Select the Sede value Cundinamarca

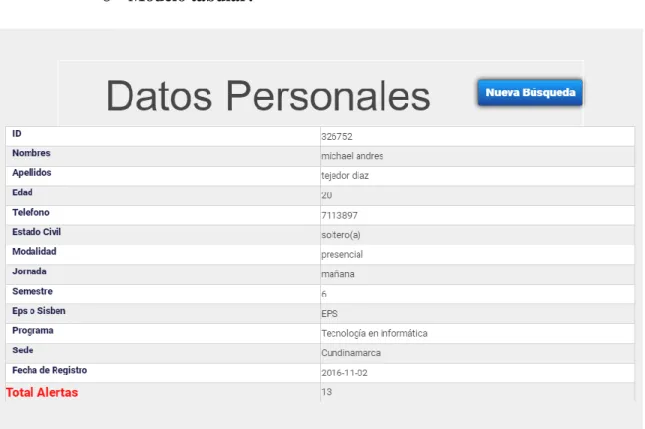351,353
